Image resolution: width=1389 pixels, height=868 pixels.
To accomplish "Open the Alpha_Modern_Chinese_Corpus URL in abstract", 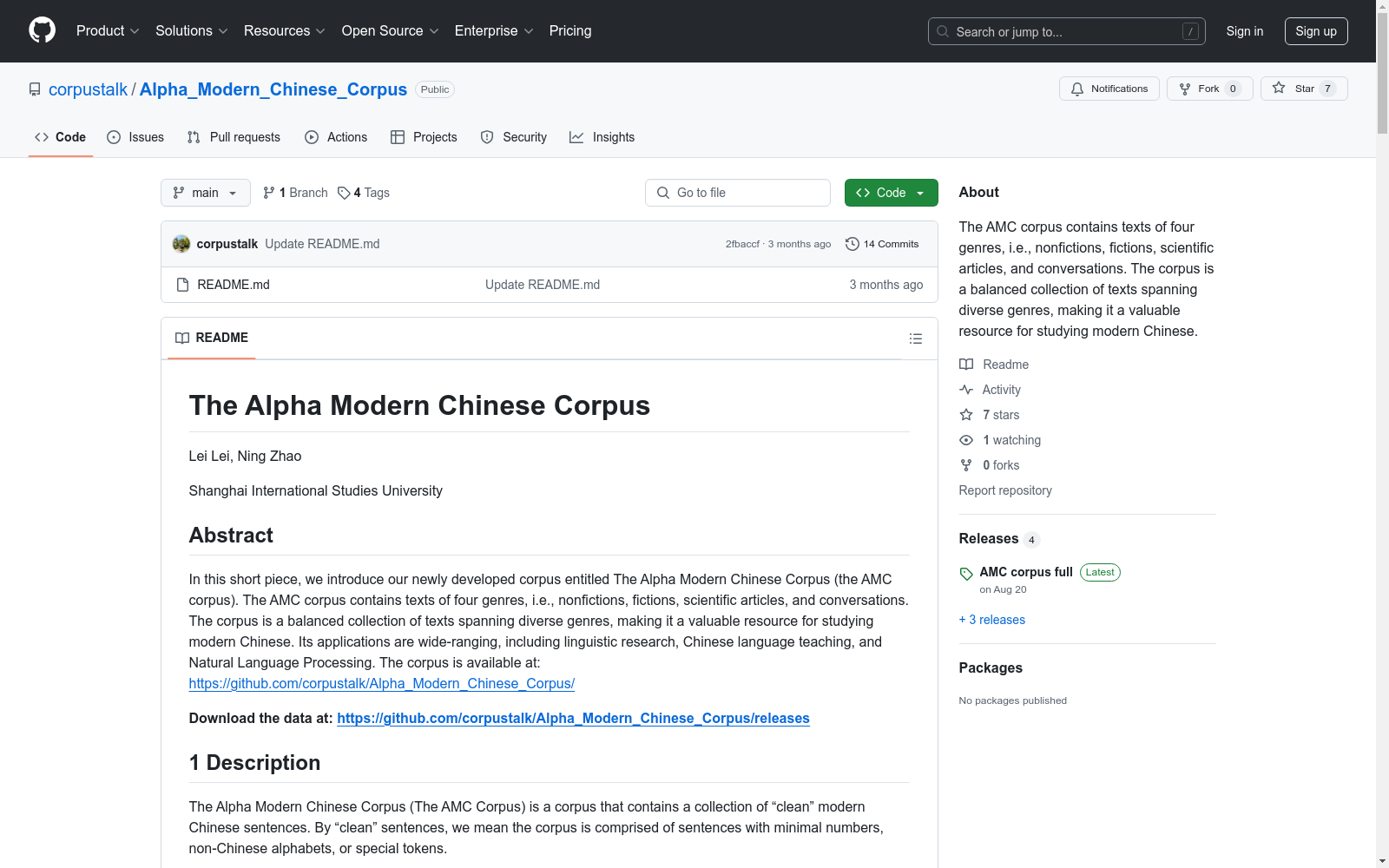I will [382, 683].
